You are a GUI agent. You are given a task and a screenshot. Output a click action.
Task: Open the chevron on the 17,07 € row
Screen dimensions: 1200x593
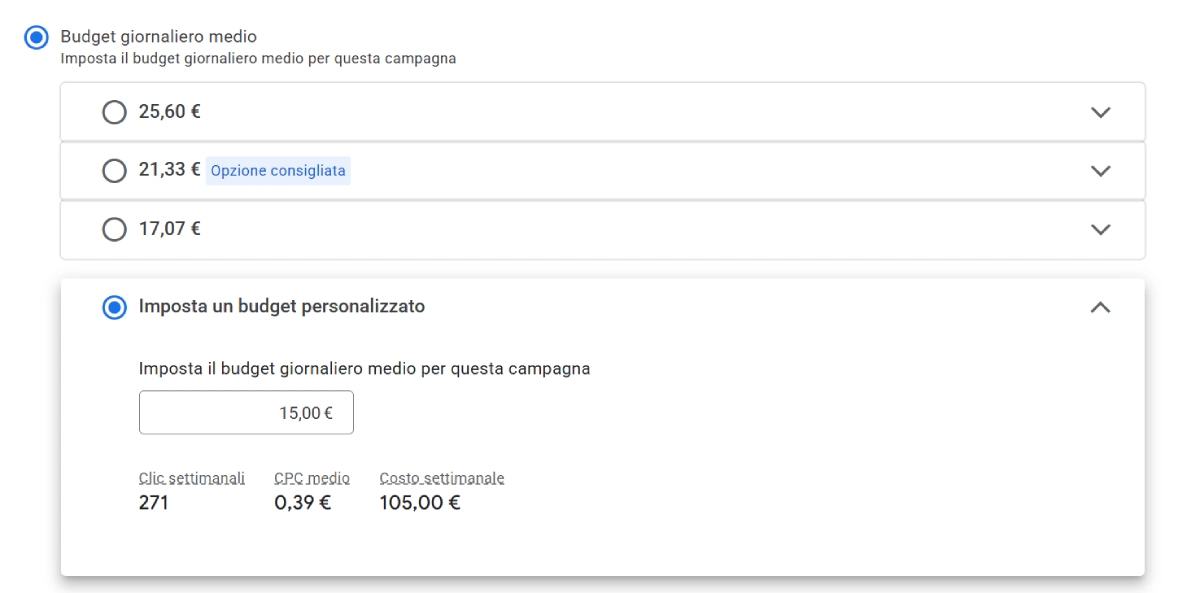point(1101,229)
